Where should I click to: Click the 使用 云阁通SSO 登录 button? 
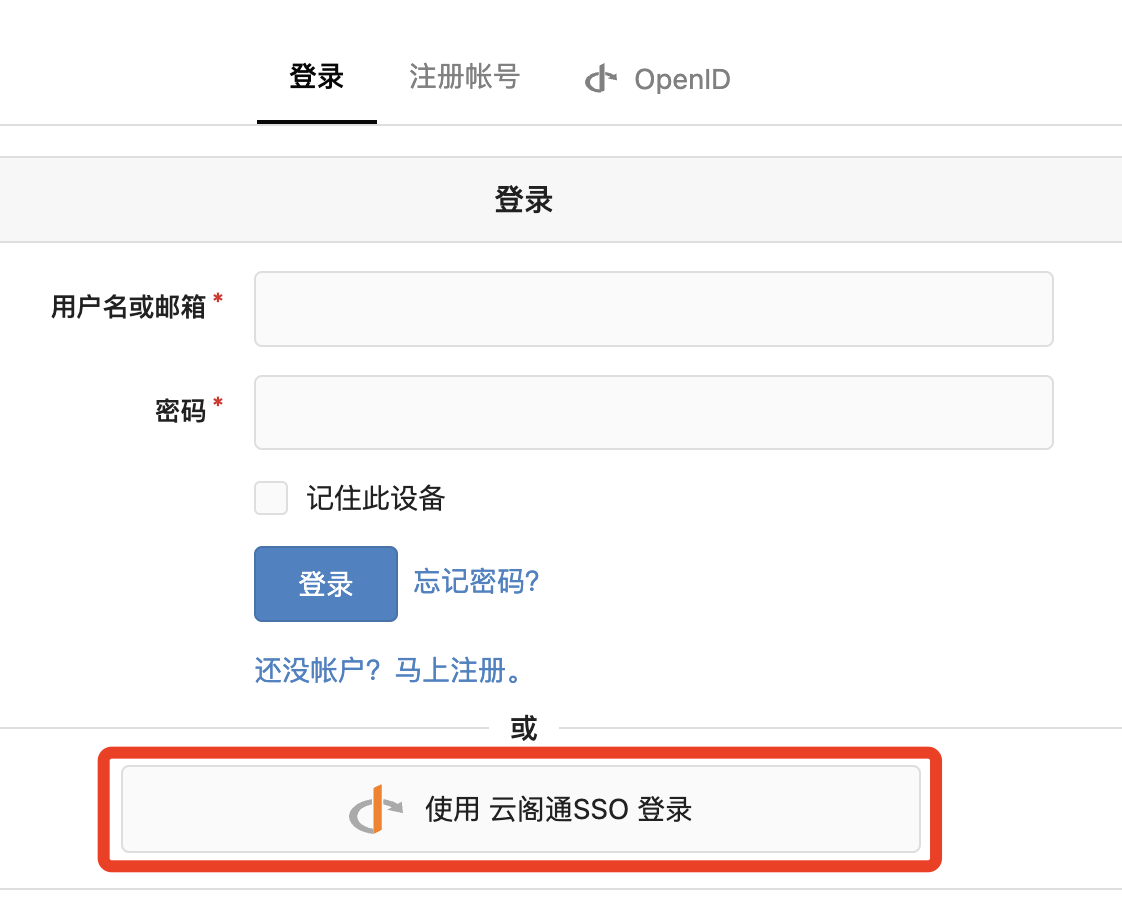tap(520, 809)
